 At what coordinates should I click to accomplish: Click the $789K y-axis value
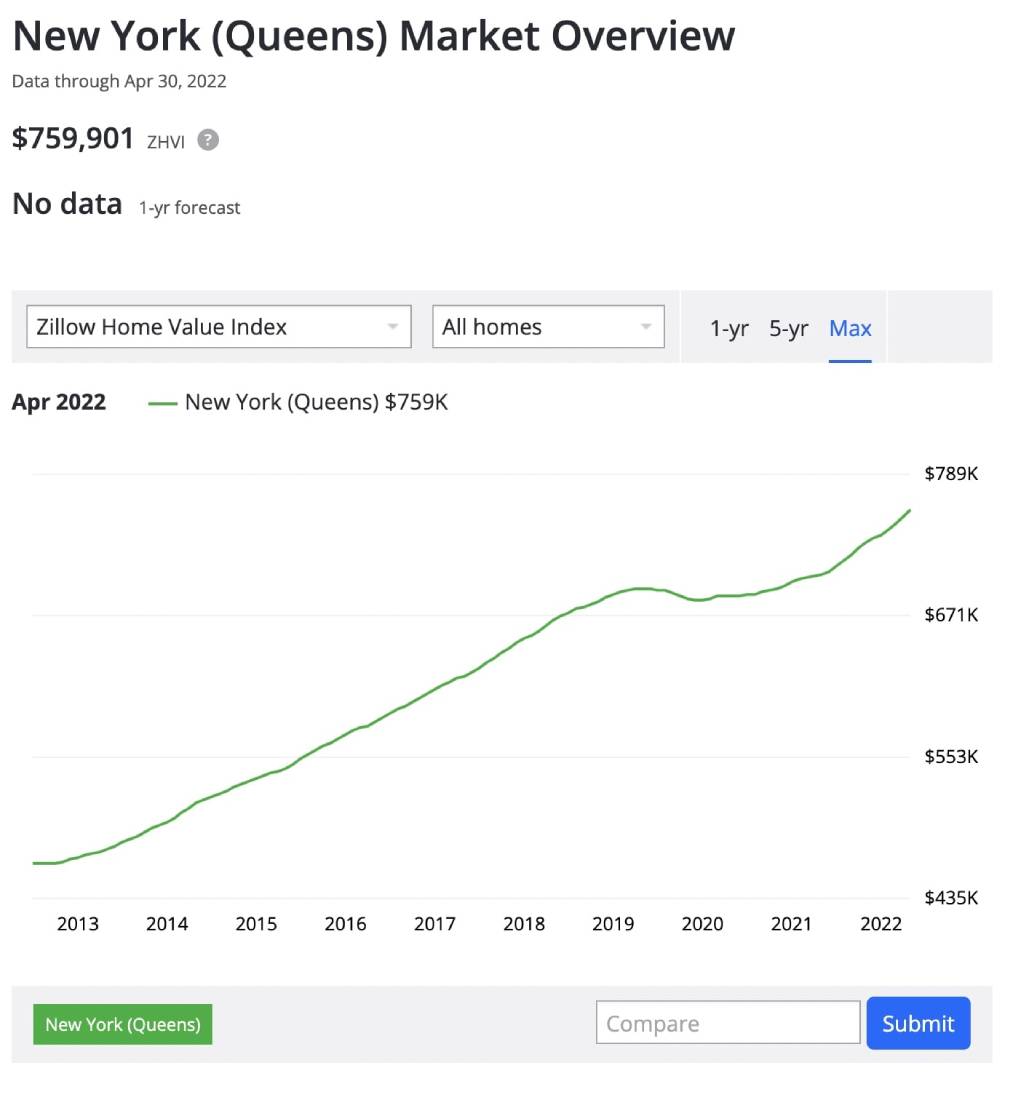(951, 473)
